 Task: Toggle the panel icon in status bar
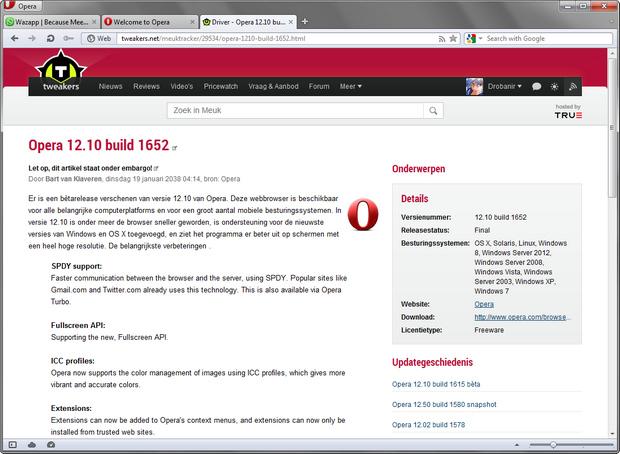[x=13, y=445]
